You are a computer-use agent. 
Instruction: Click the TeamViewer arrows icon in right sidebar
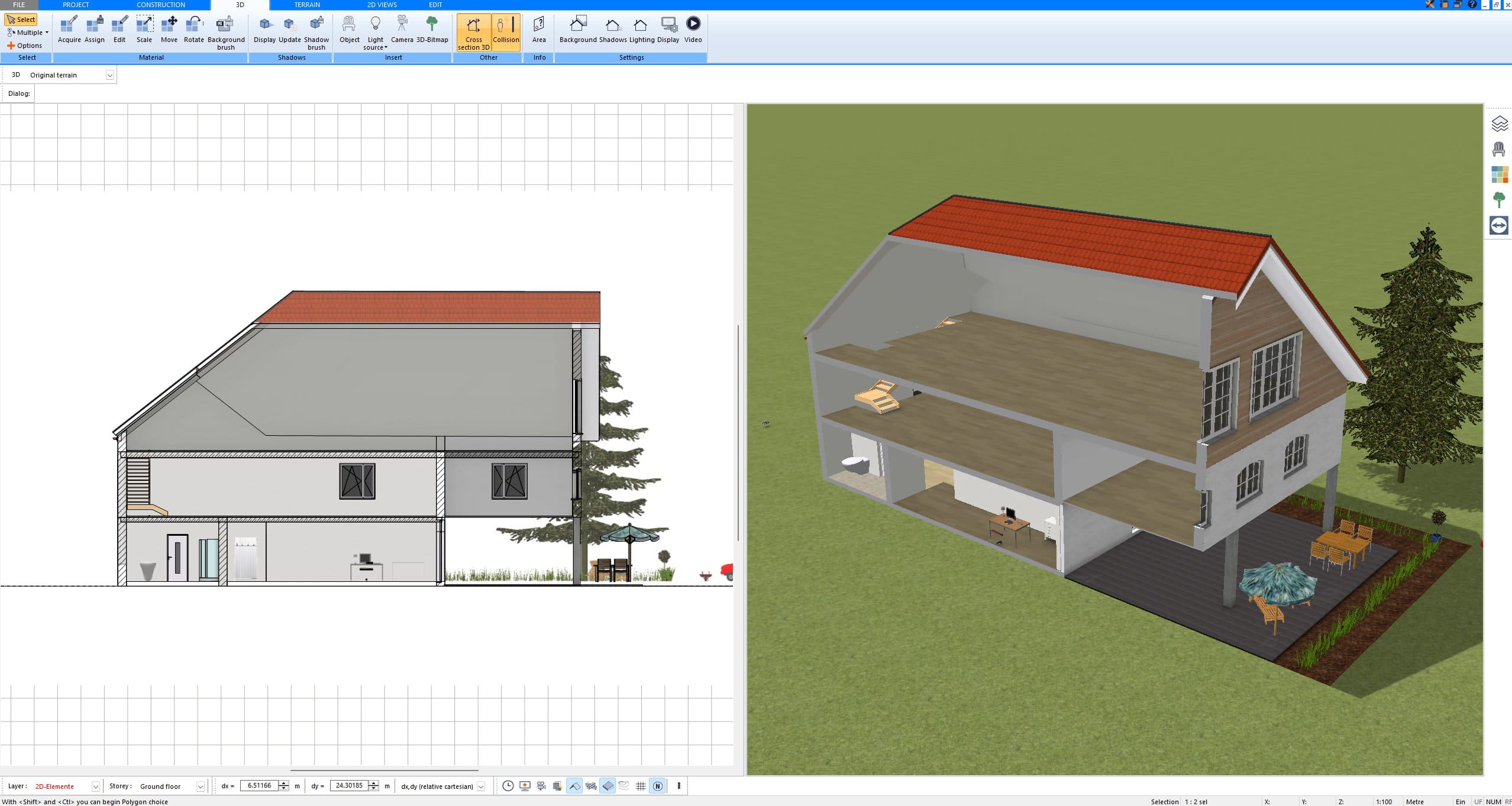(x=1499, y=225)
